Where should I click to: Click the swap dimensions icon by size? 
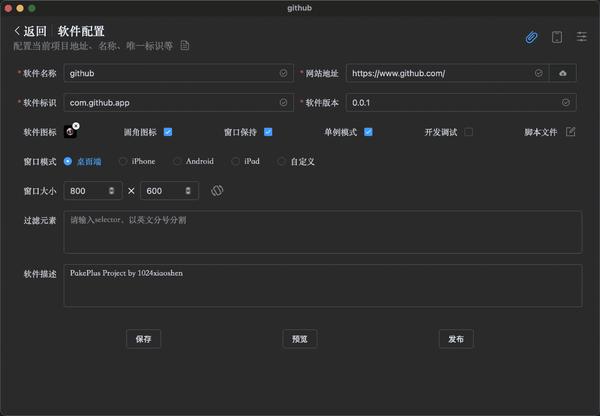217,190
